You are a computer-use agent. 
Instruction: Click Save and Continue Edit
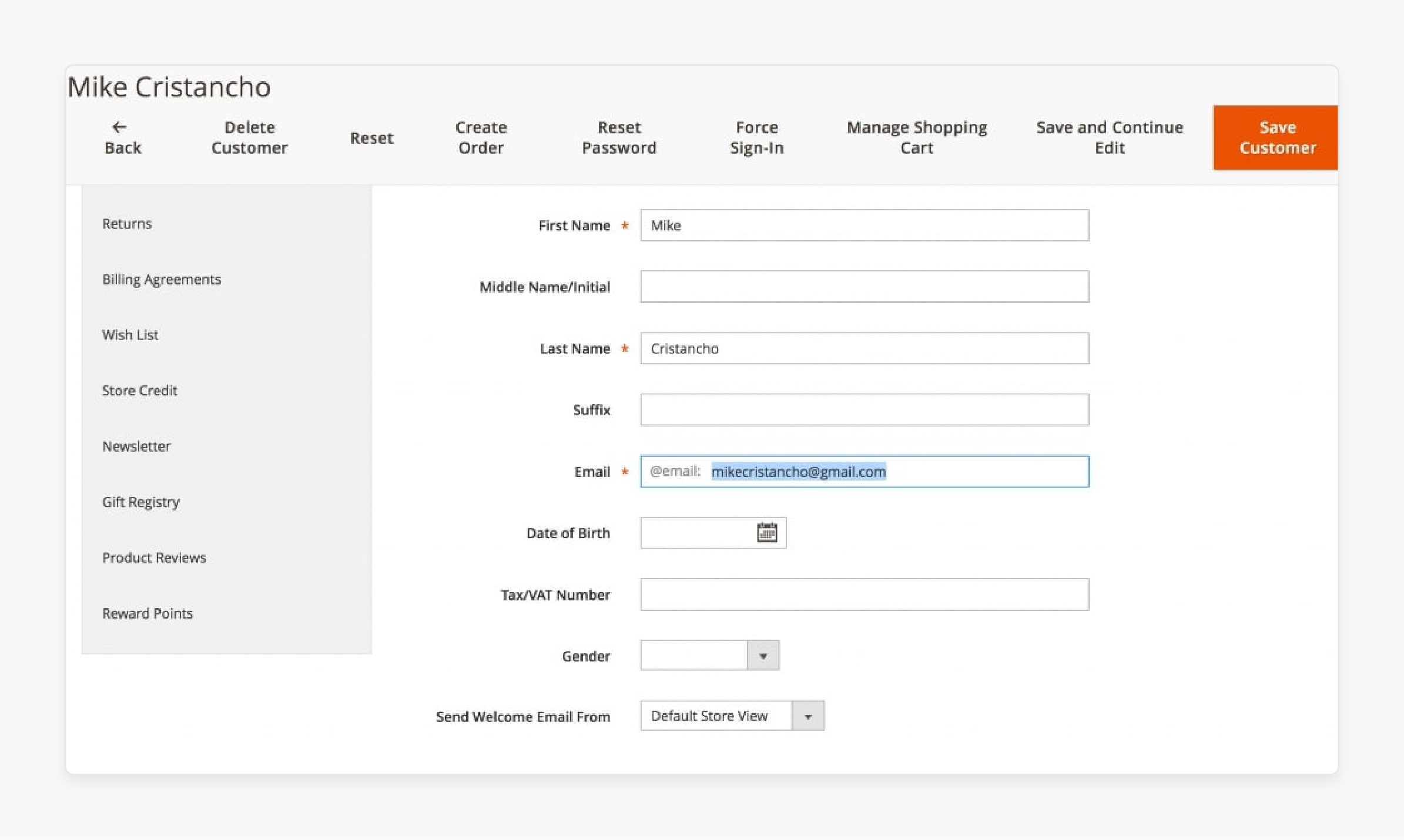[x=1110, y=137]
